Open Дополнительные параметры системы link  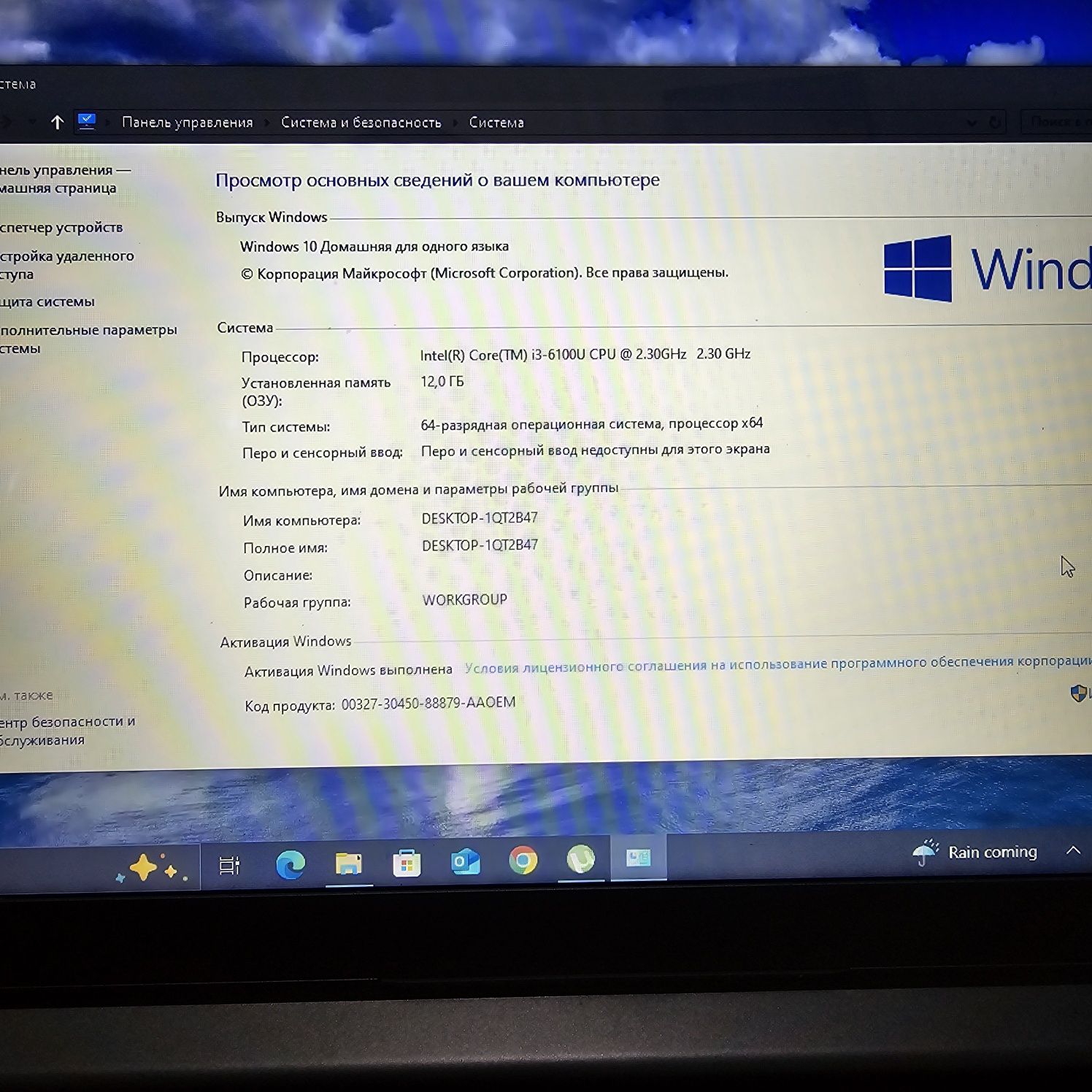coord(88,339)
